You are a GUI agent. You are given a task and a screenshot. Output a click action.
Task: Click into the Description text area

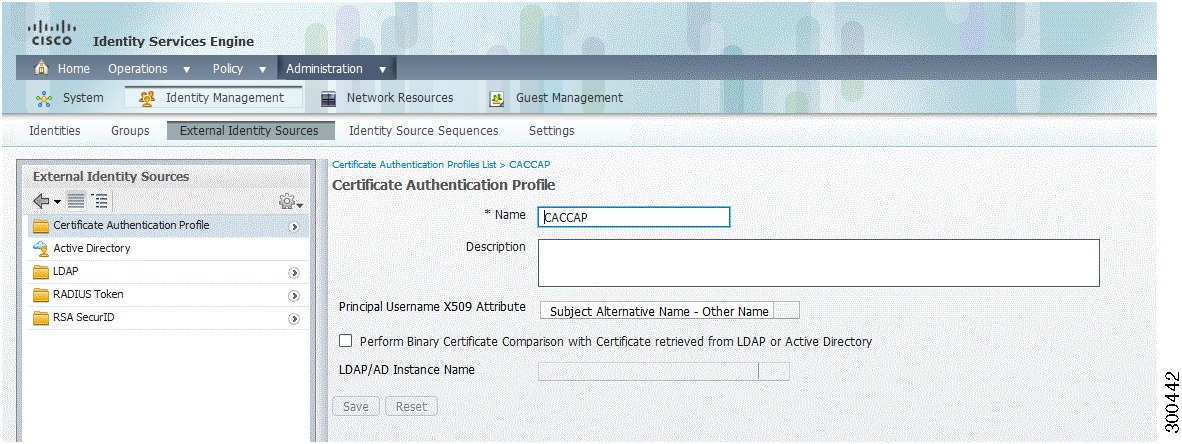tap(818, 263)
